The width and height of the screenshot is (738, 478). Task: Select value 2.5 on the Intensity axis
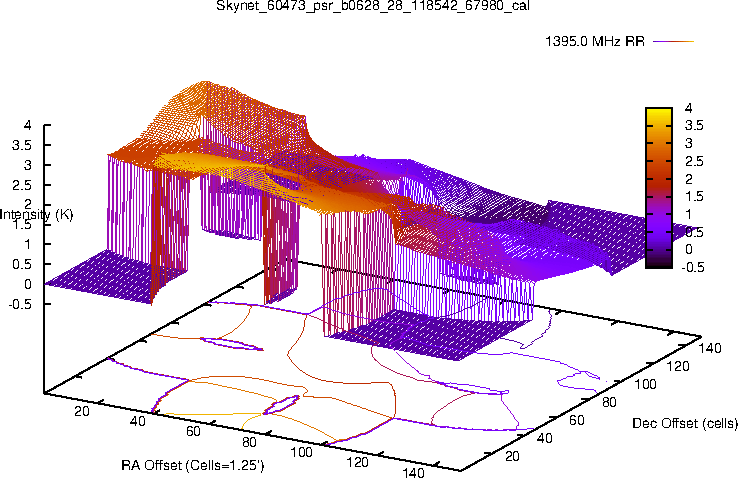pyautogui.click(x=22, y=185)
